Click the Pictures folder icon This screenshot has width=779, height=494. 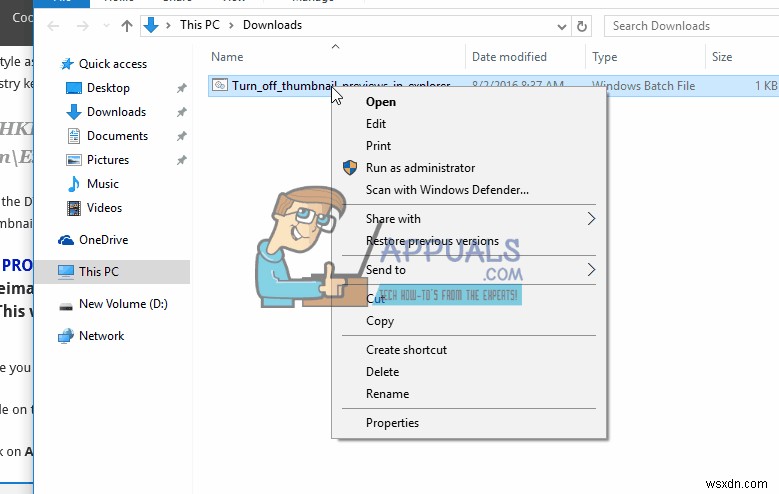[x=74, y=160]
